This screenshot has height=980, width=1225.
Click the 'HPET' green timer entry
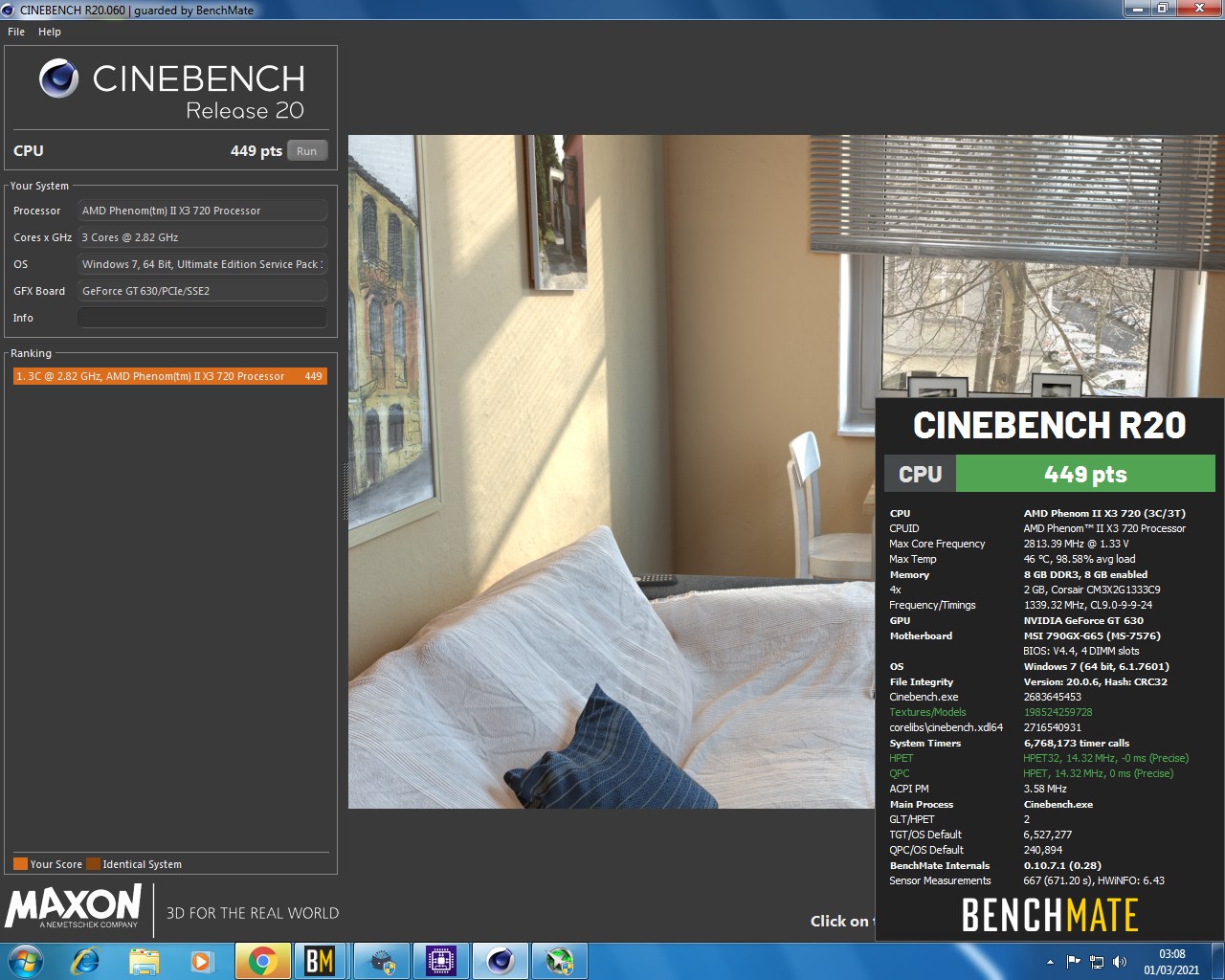tap(902, 758)
